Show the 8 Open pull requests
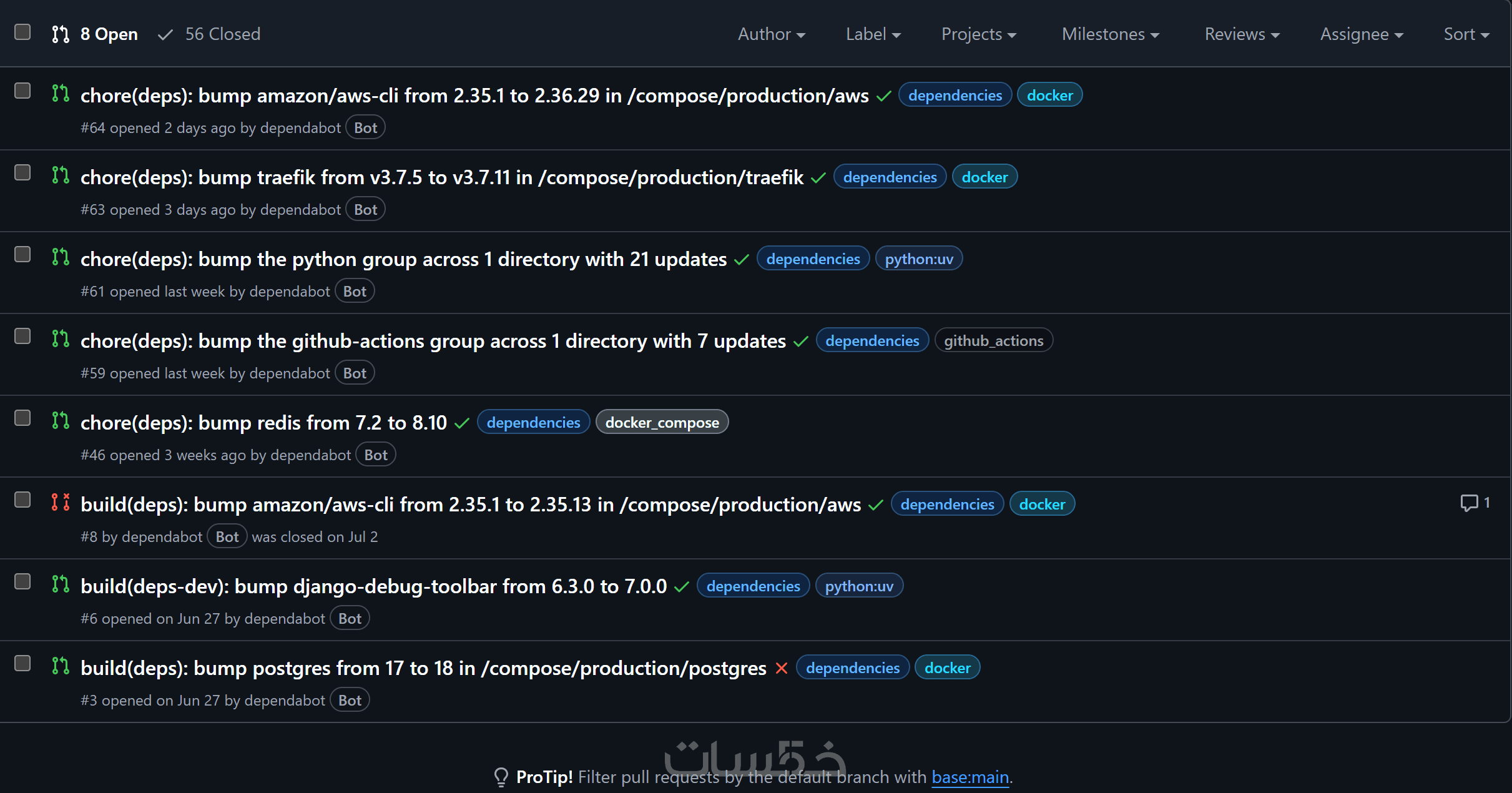This screenshot has height=793, width=1512. point(95,34)
